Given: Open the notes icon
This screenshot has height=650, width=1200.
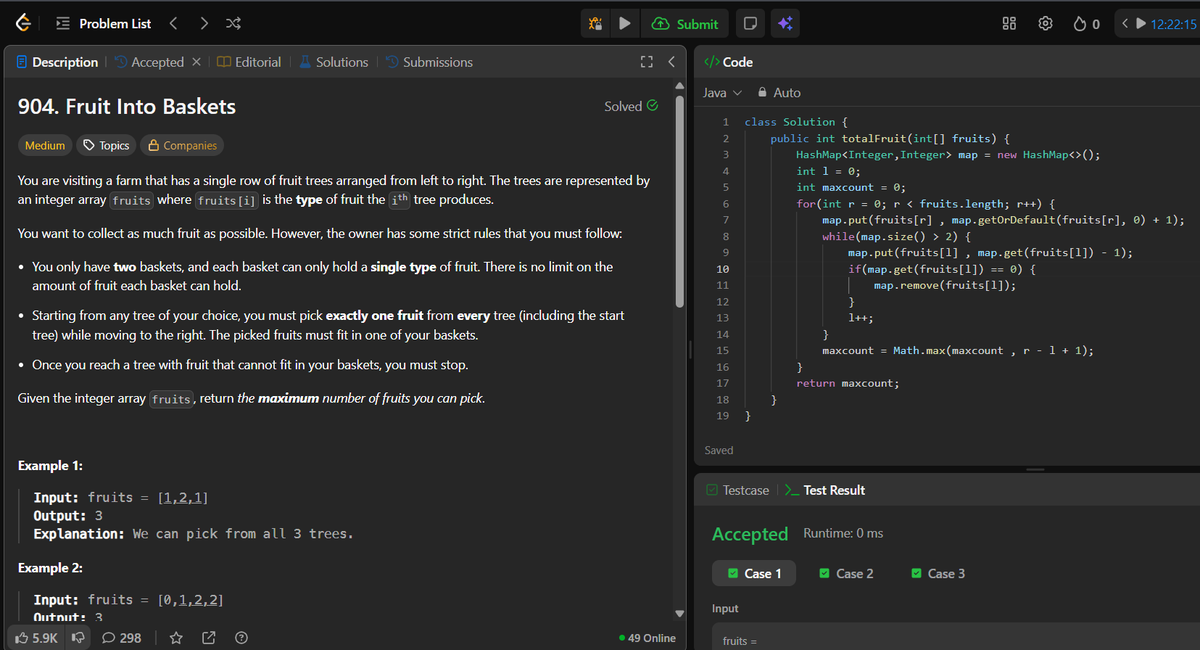Looking at the screenshot, I should pyautogui.click(x=750, y=24).
